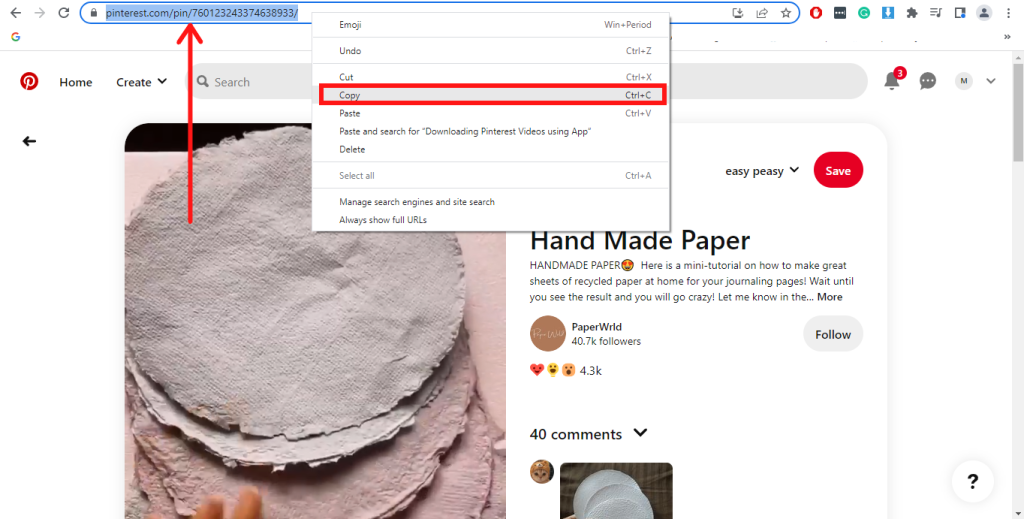Open the easy peasy board dropdown
The width and height of the screenshot is (1024, 519).
click(x=762, y=171)
